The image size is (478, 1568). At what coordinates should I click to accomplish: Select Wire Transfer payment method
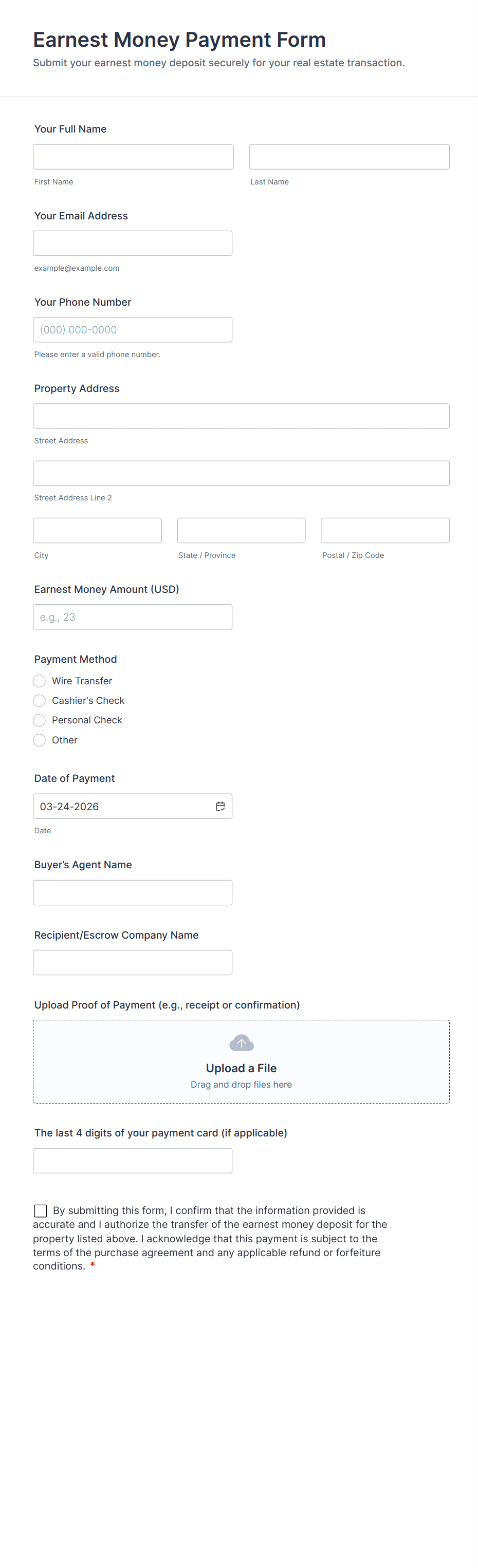[40, 681]
